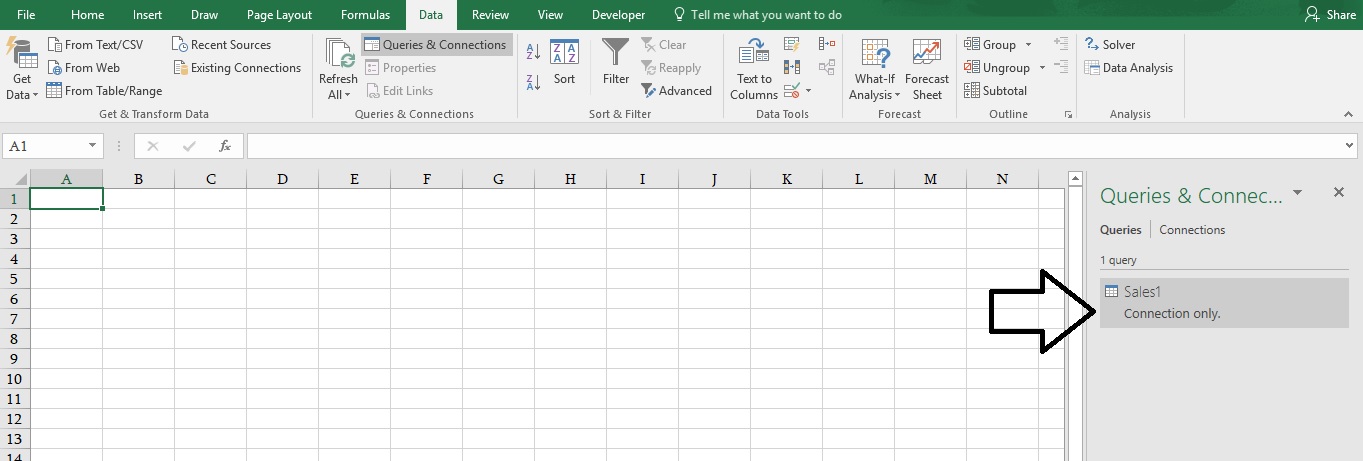
Task: Create a Forecast Sheet
Action: [927, 68]
